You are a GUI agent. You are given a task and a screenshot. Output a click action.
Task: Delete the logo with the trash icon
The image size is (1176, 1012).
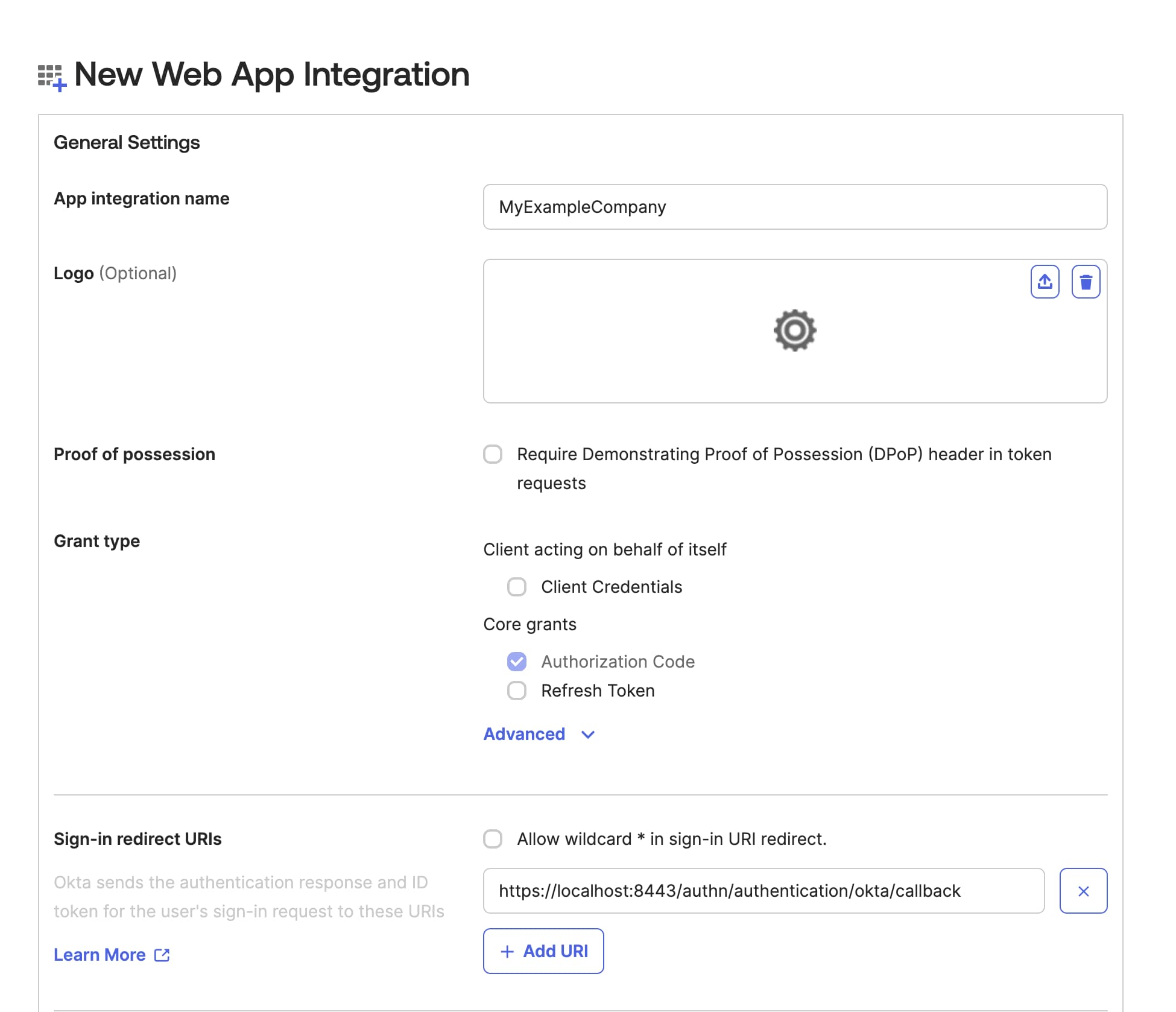coord(1086,281)
